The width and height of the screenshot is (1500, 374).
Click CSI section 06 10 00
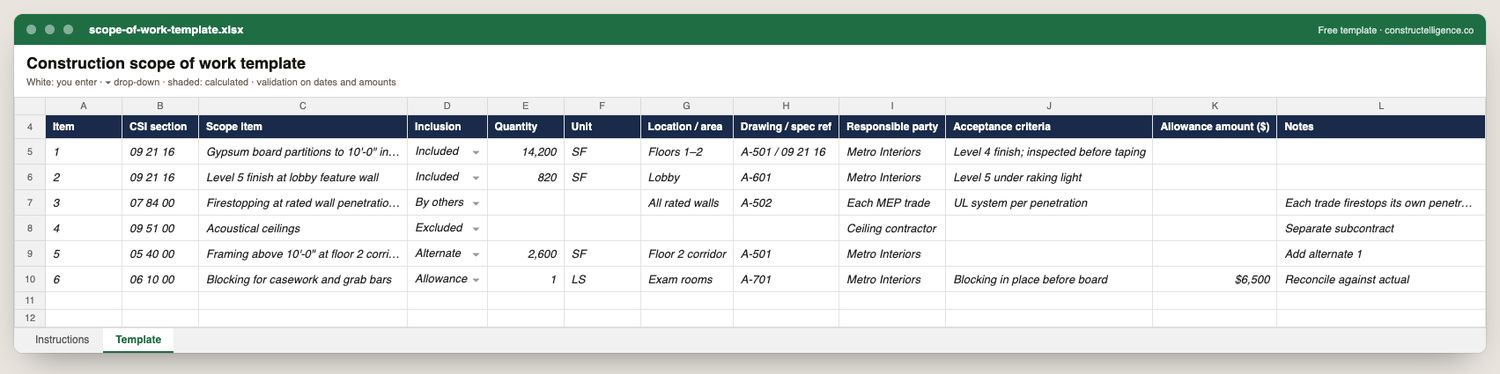(x=160, y=280)
